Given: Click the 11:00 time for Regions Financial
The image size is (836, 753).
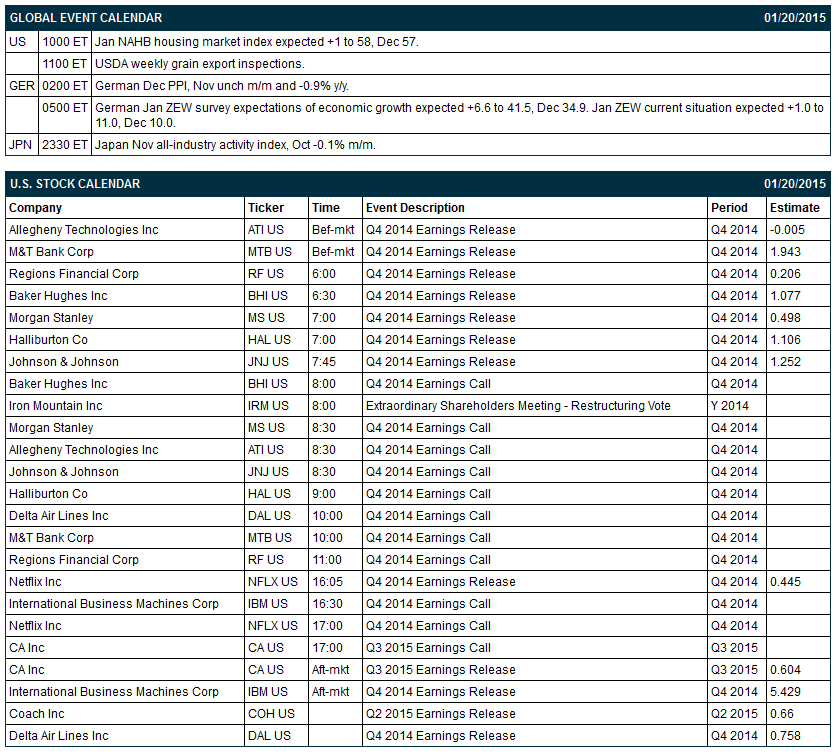Looking at the screenshot, I should click(327, 560).
